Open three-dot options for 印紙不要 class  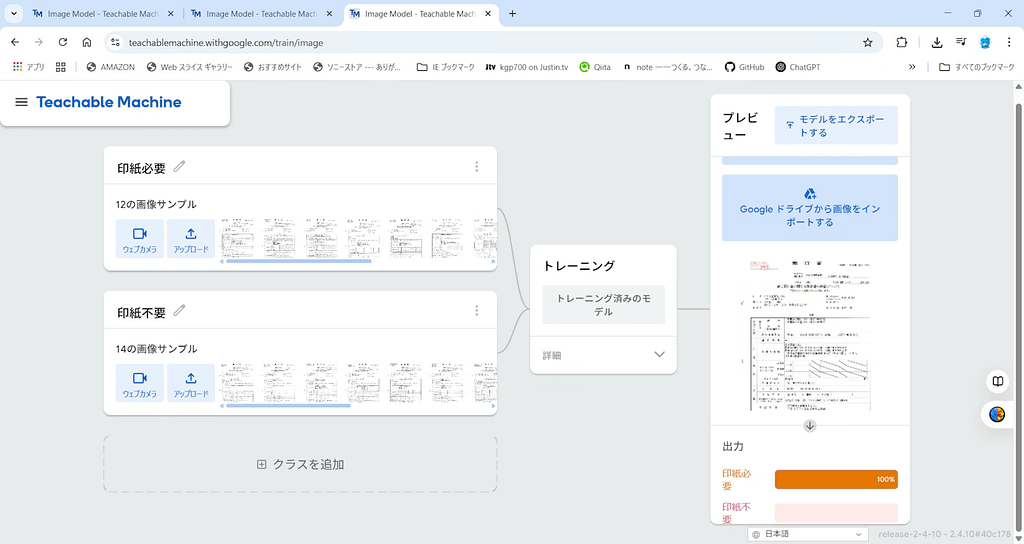point(477,311)
